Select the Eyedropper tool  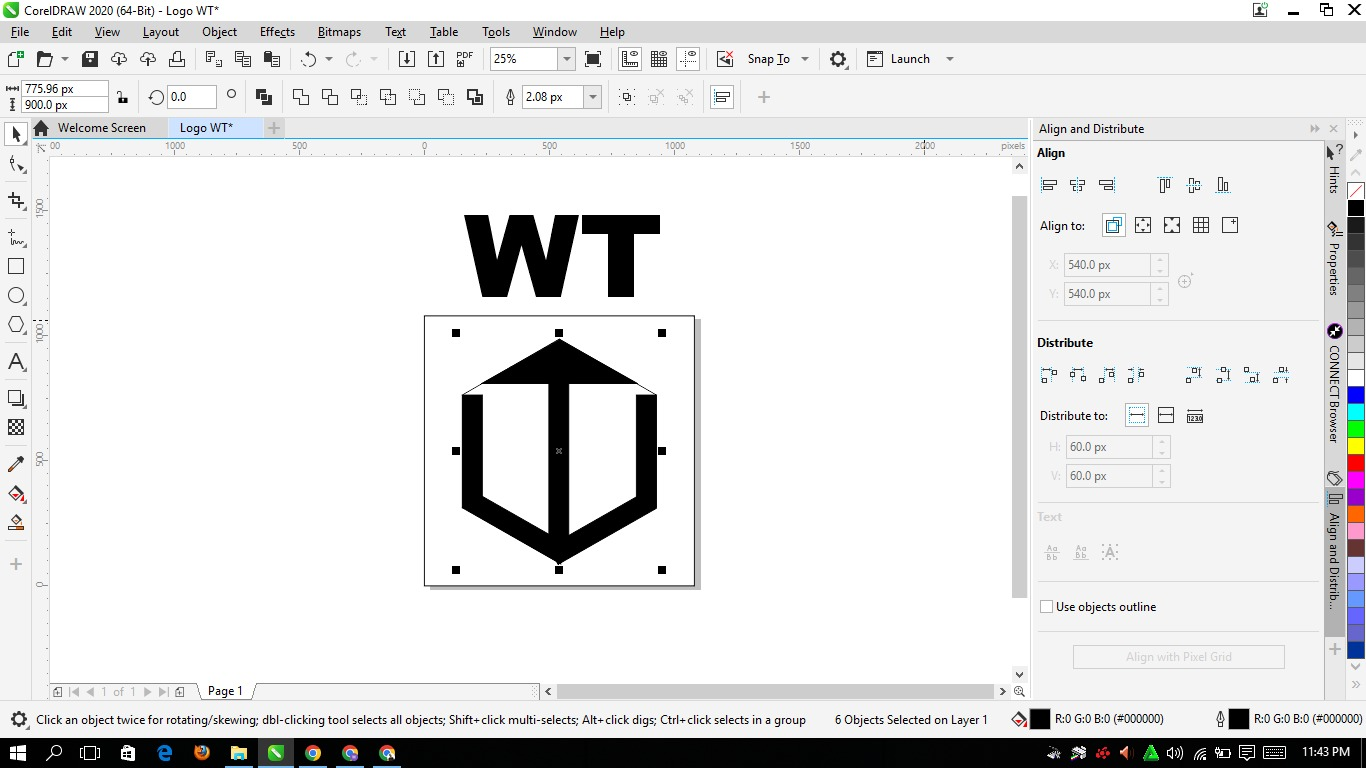click(x=16, y=464)
